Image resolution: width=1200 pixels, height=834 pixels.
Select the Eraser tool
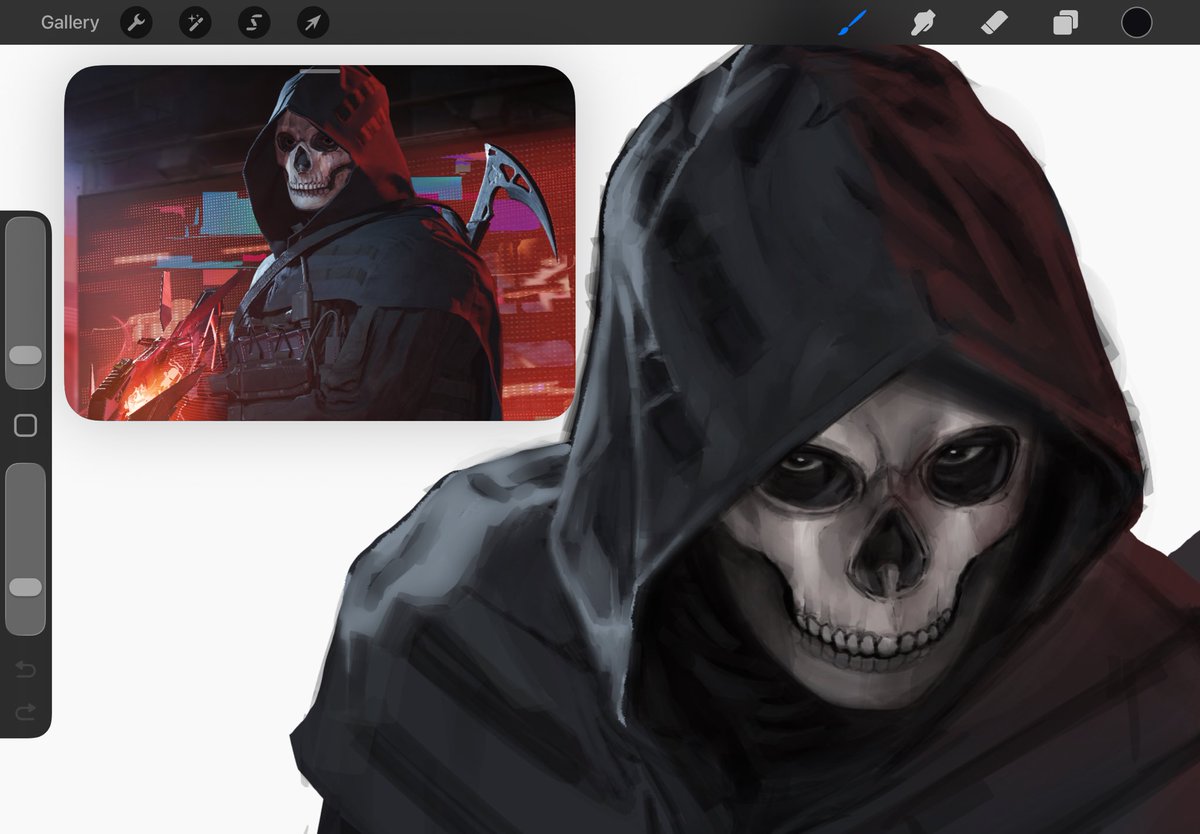[994, 22]
